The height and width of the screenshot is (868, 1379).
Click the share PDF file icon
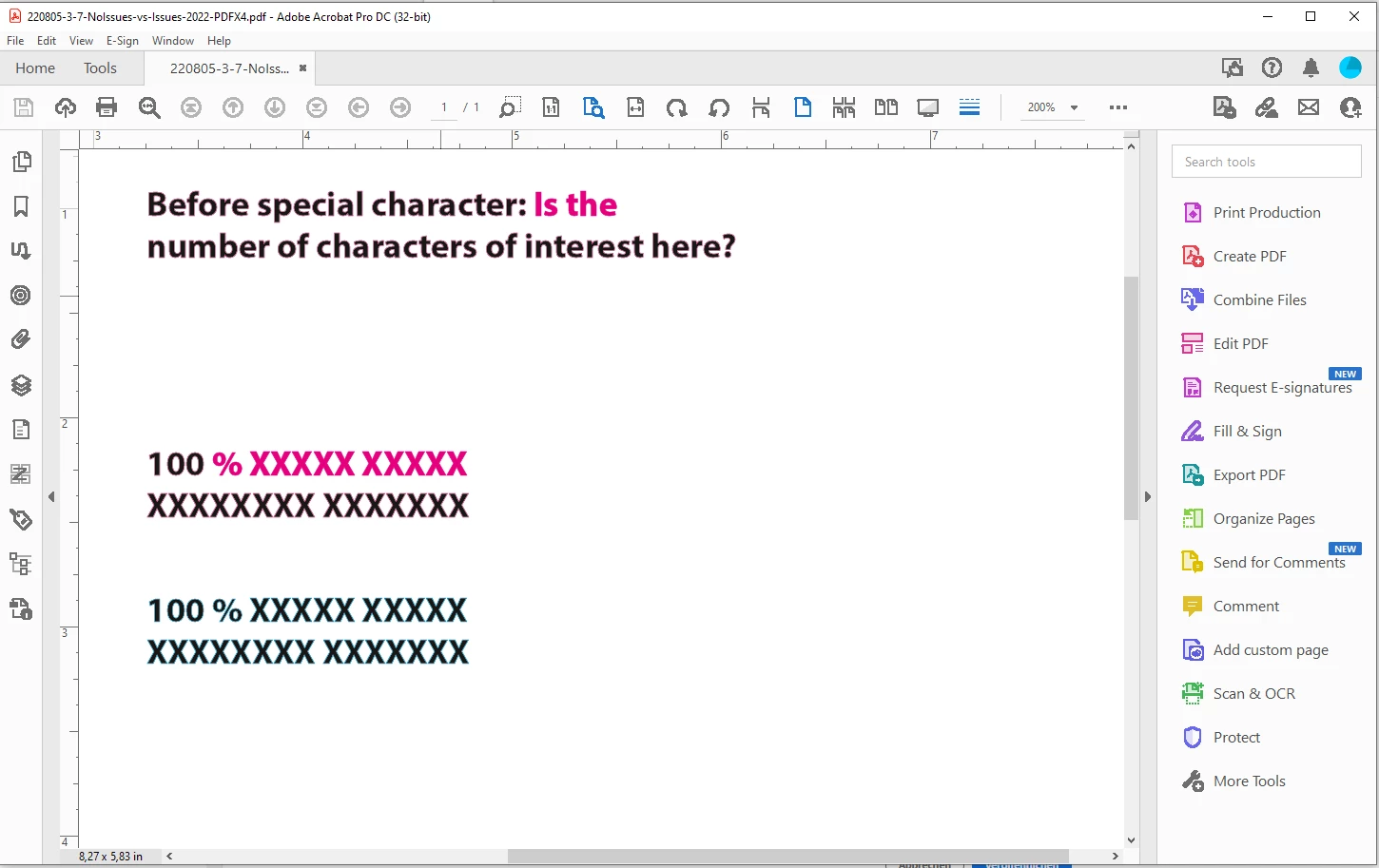[x=1225, y=107]
